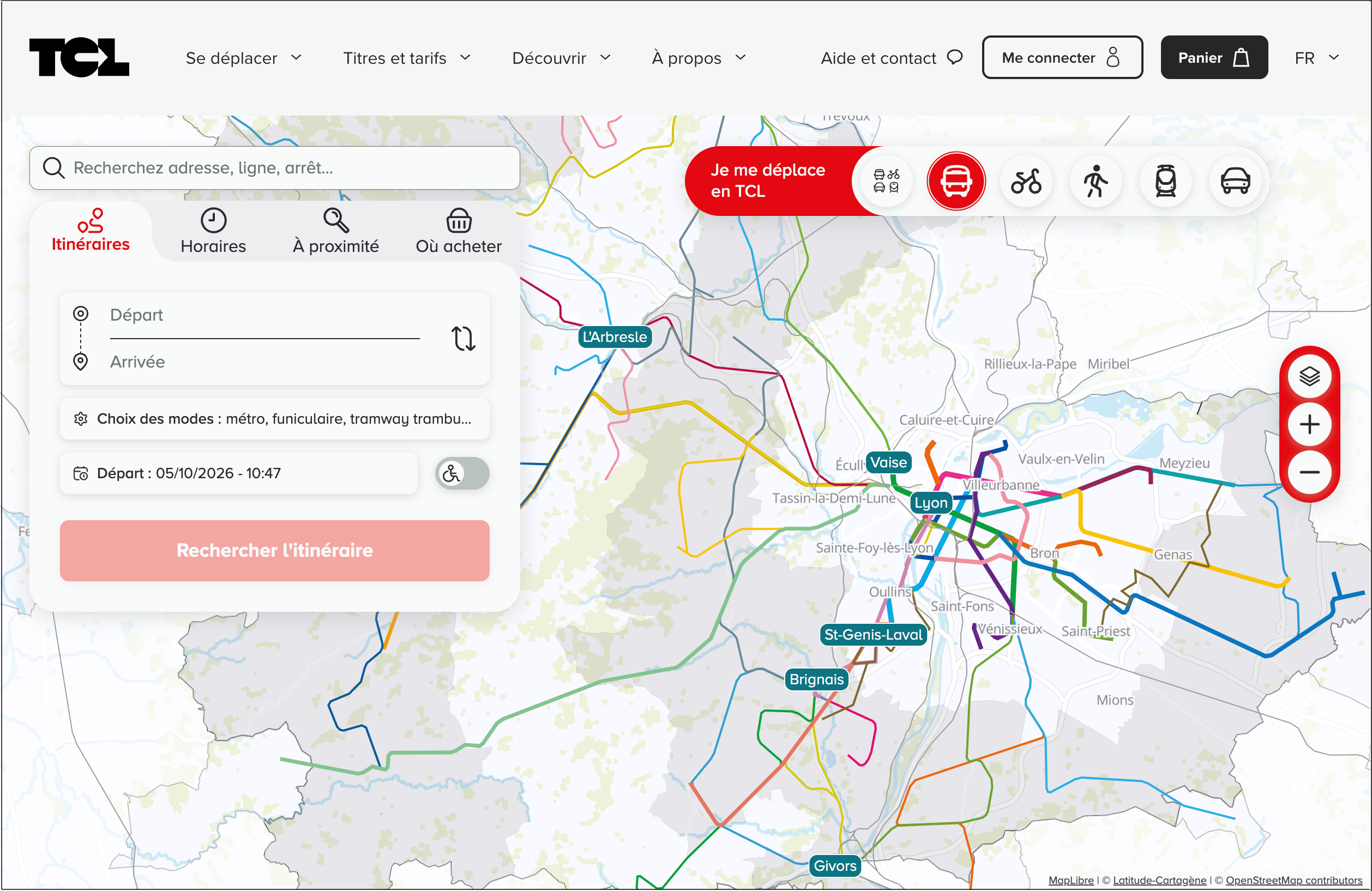Click the search magnifier icon

(53, 168)
